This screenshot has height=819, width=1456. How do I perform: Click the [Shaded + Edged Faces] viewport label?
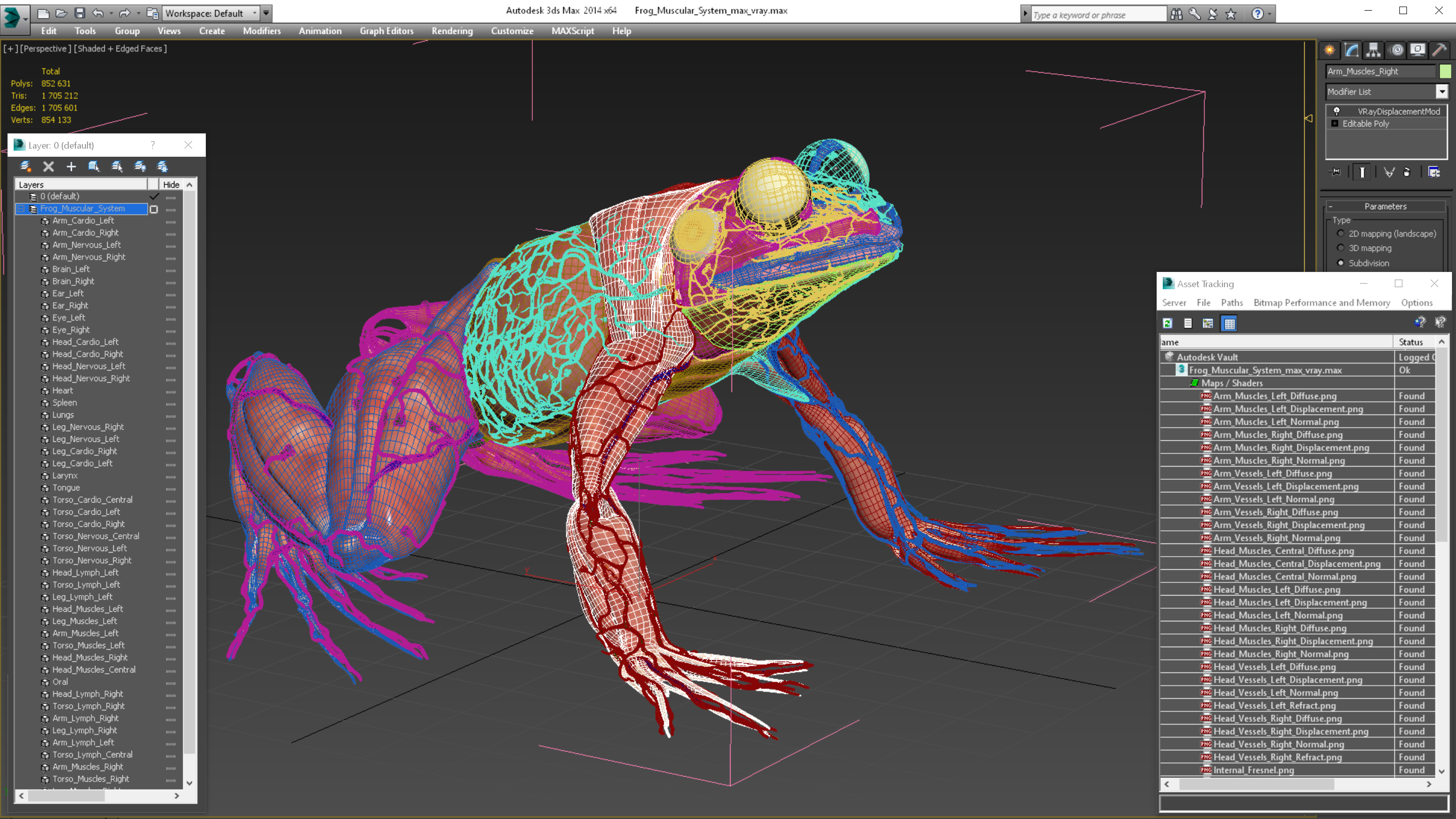120,49
